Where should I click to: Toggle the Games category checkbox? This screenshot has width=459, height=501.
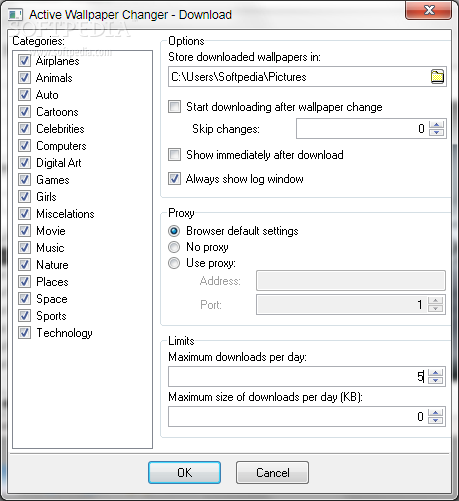pos(24,180)
